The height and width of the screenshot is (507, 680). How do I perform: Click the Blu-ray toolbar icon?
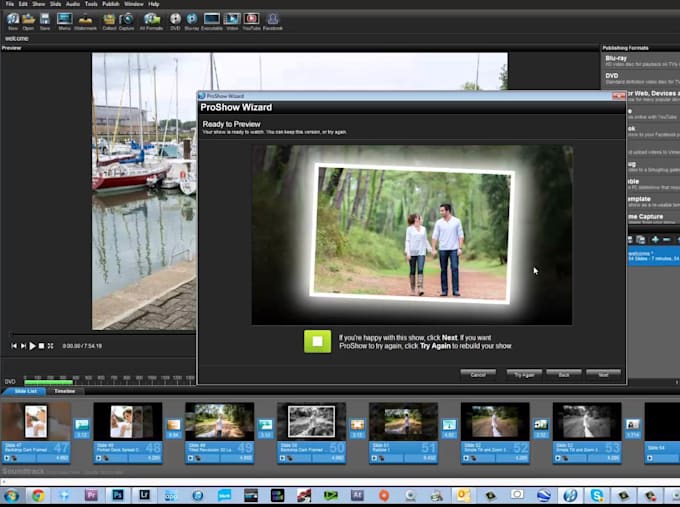coord(191,21)
